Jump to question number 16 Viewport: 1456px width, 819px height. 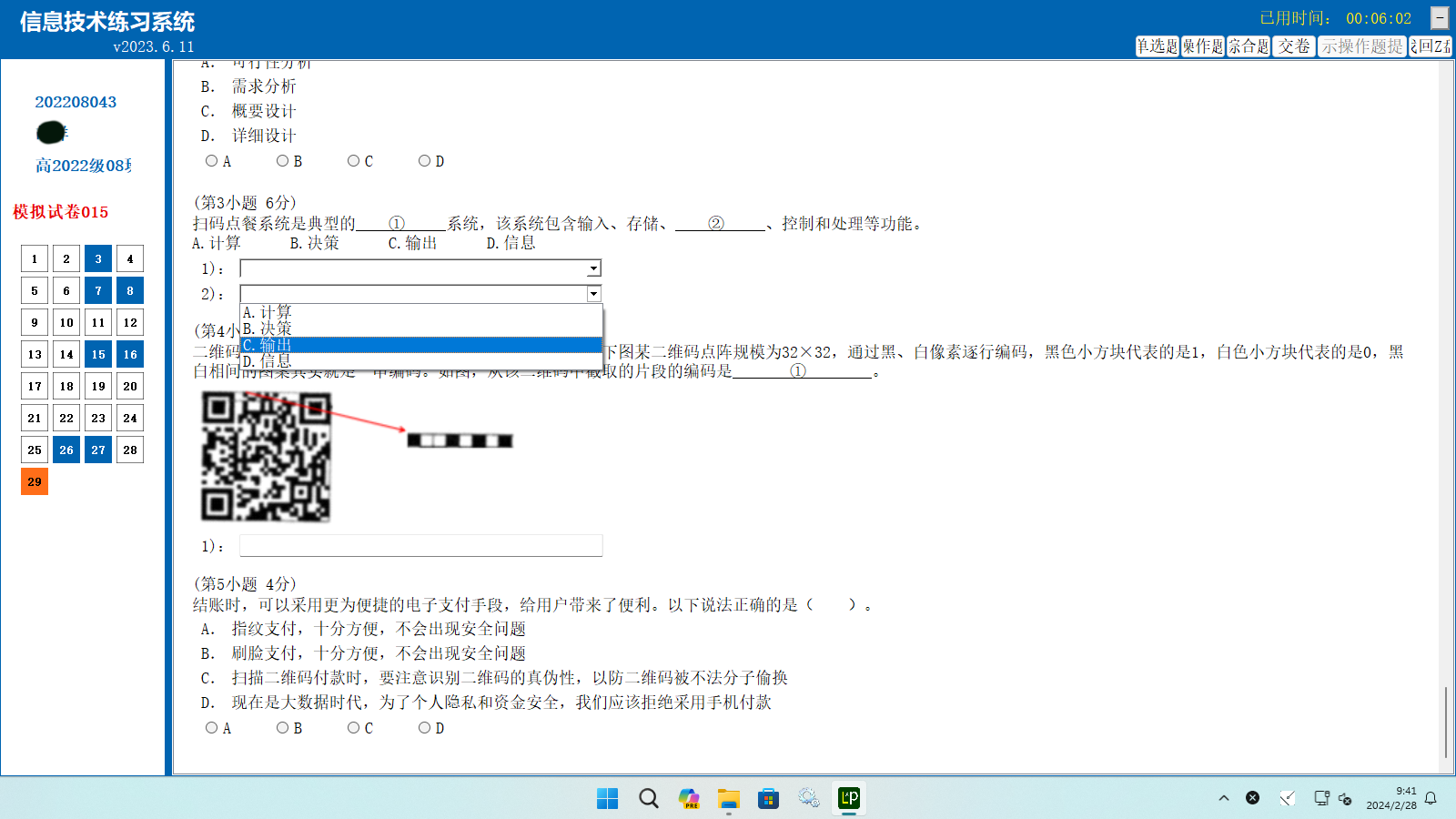click(130, 354)
